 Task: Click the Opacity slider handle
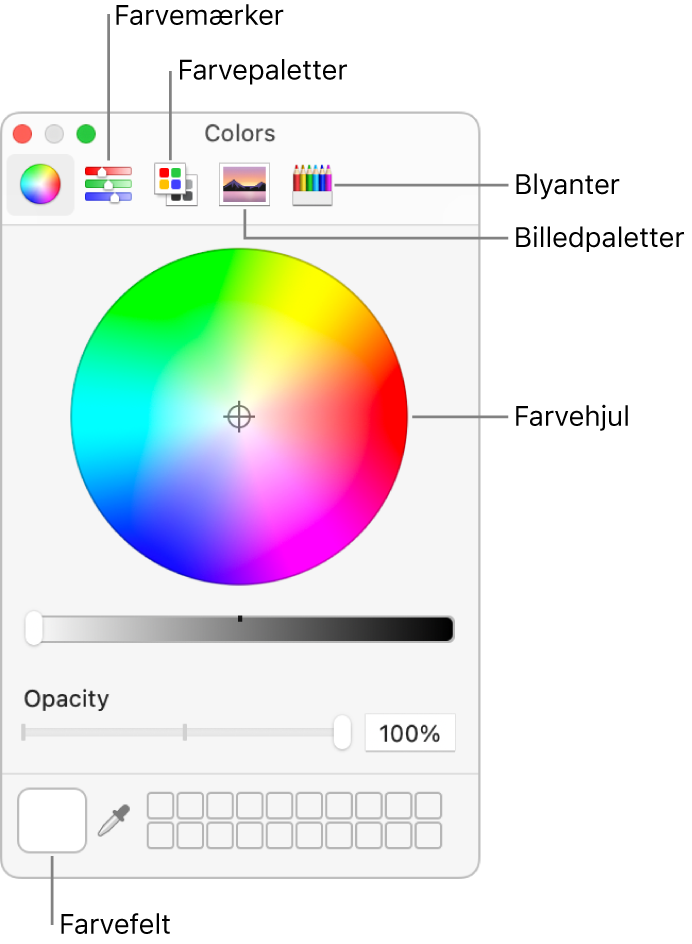pyautogui.click(x=342, y=732)
